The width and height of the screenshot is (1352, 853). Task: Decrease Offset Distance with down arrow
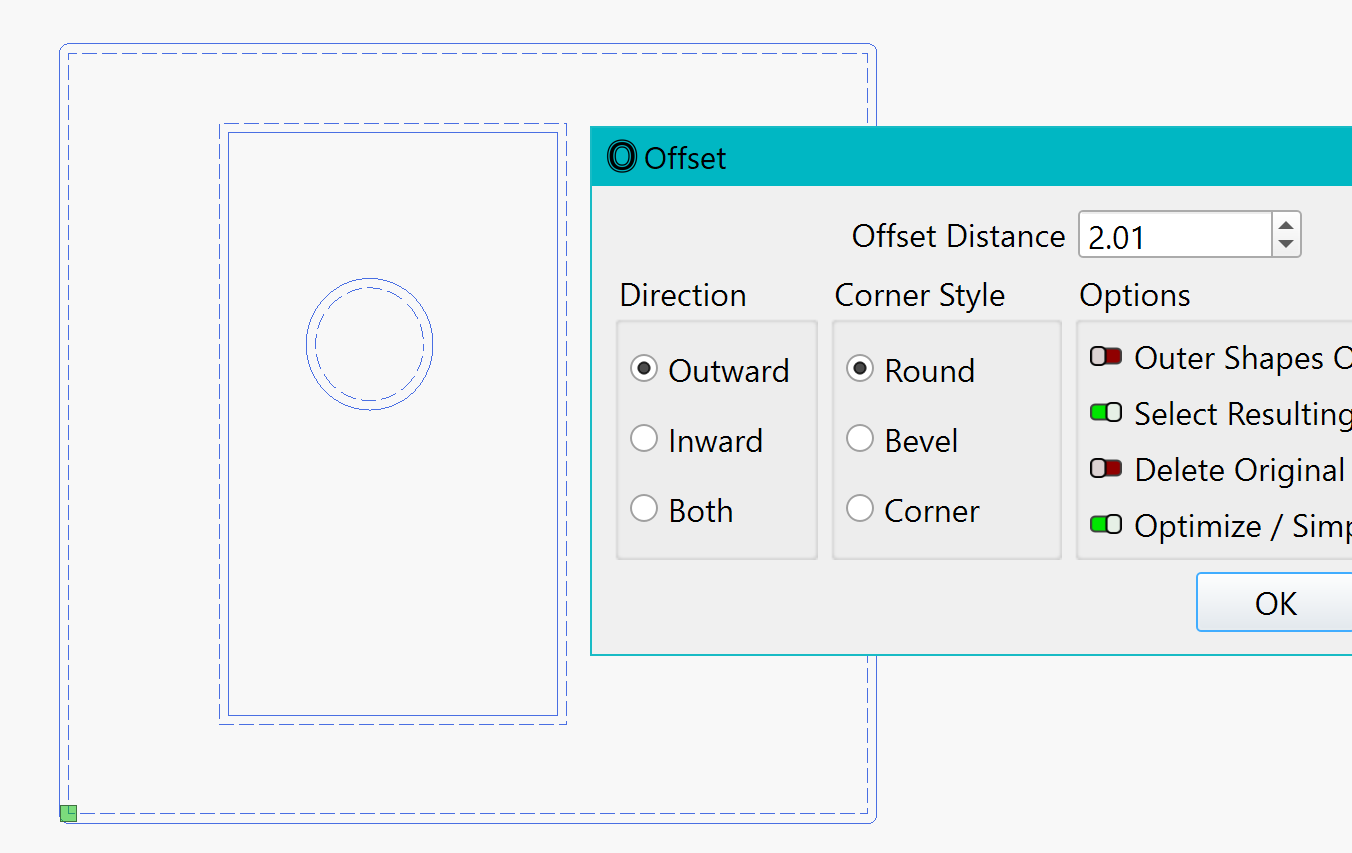1286,246
